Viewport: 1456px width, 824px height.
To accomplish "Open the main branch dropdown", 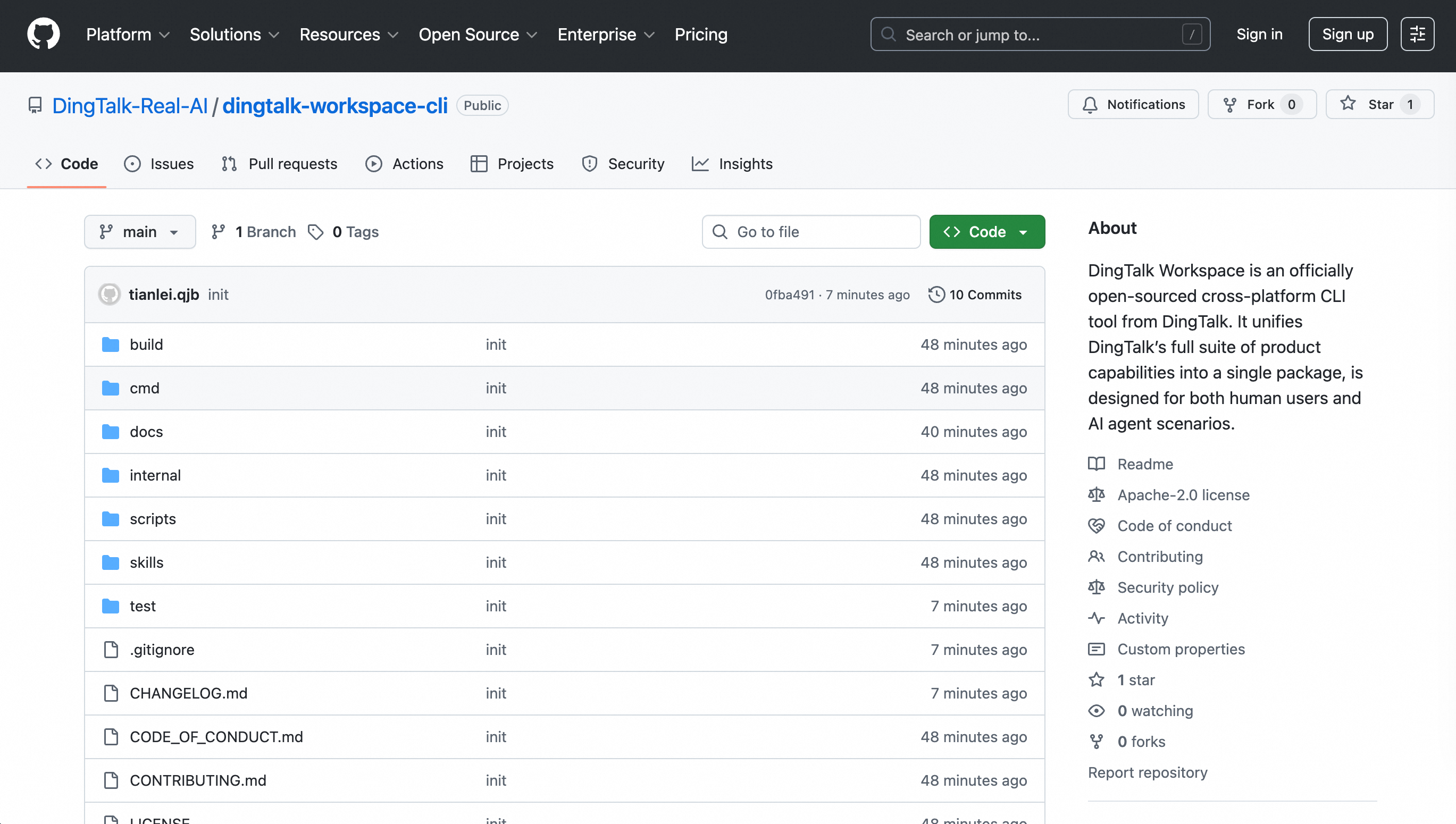I will pos(140,232).
